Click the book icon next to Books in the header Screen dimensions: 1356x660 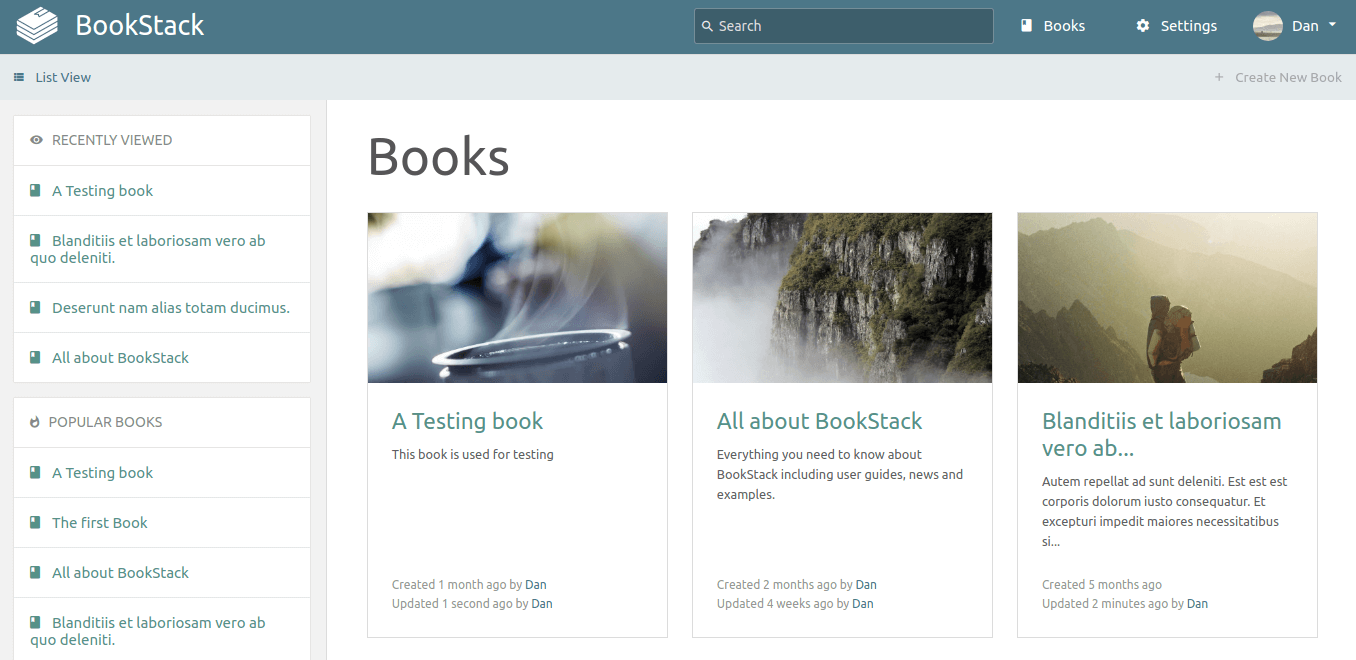coord(1026,26)
